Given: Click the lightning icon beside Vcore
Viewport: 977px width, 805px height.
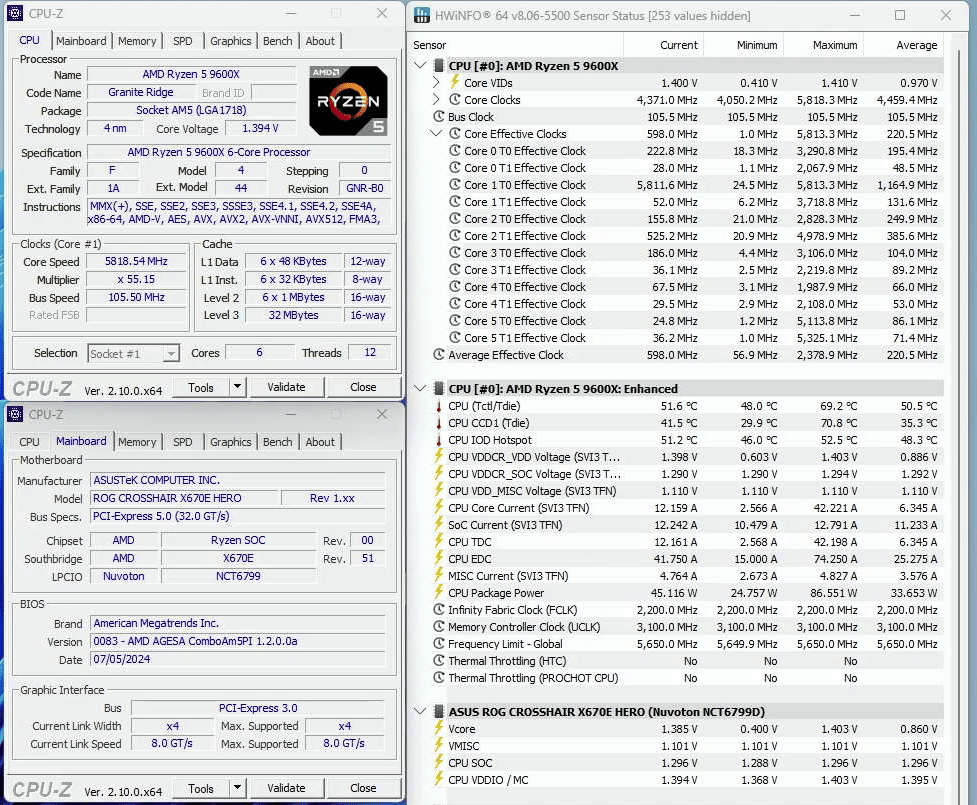Looking at the screenshot, I should point(439,728).
